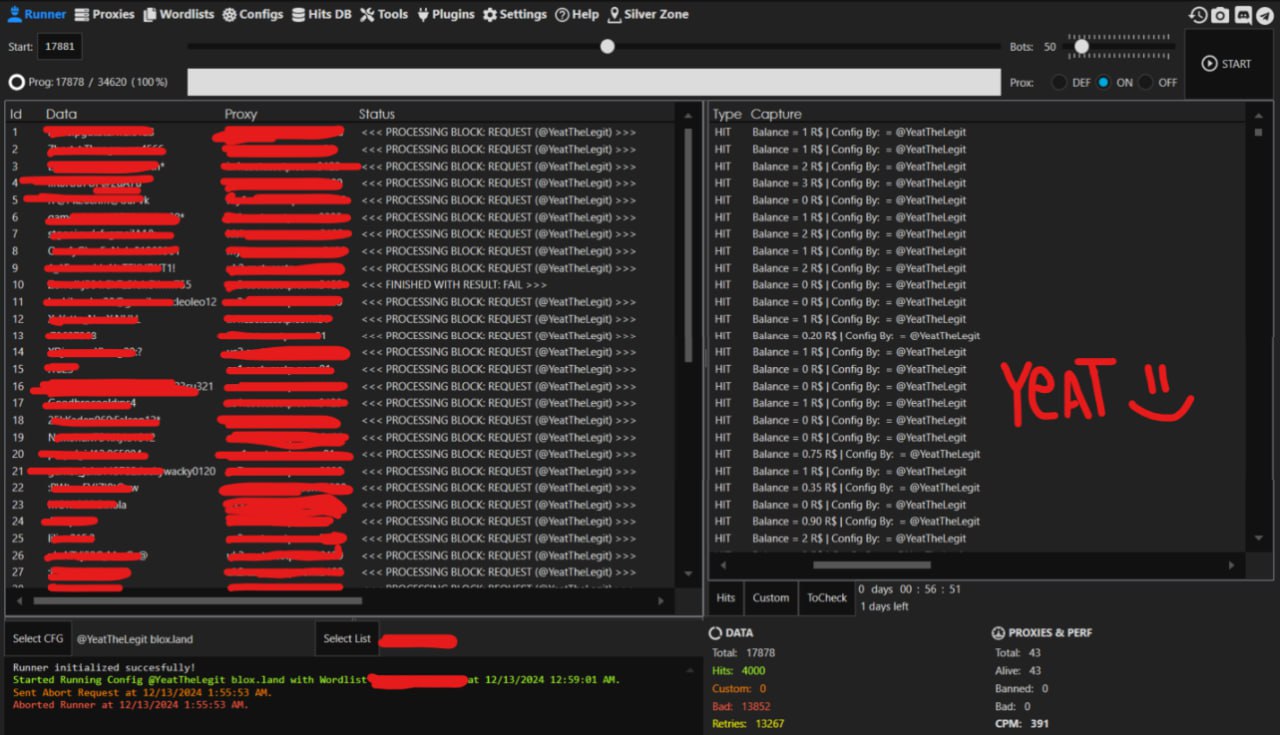The width and height of the screenshot is (1280, 735).
Task: Click the circle icon beside Prog
Action: (17, 82)
